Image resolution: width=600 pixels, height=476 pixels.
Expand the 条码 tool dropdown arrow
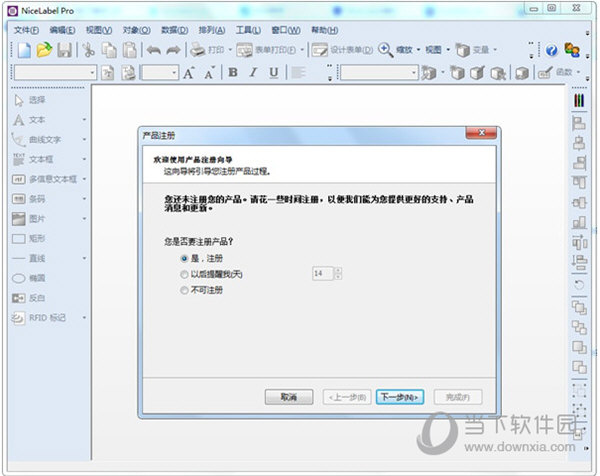(84, 199)
